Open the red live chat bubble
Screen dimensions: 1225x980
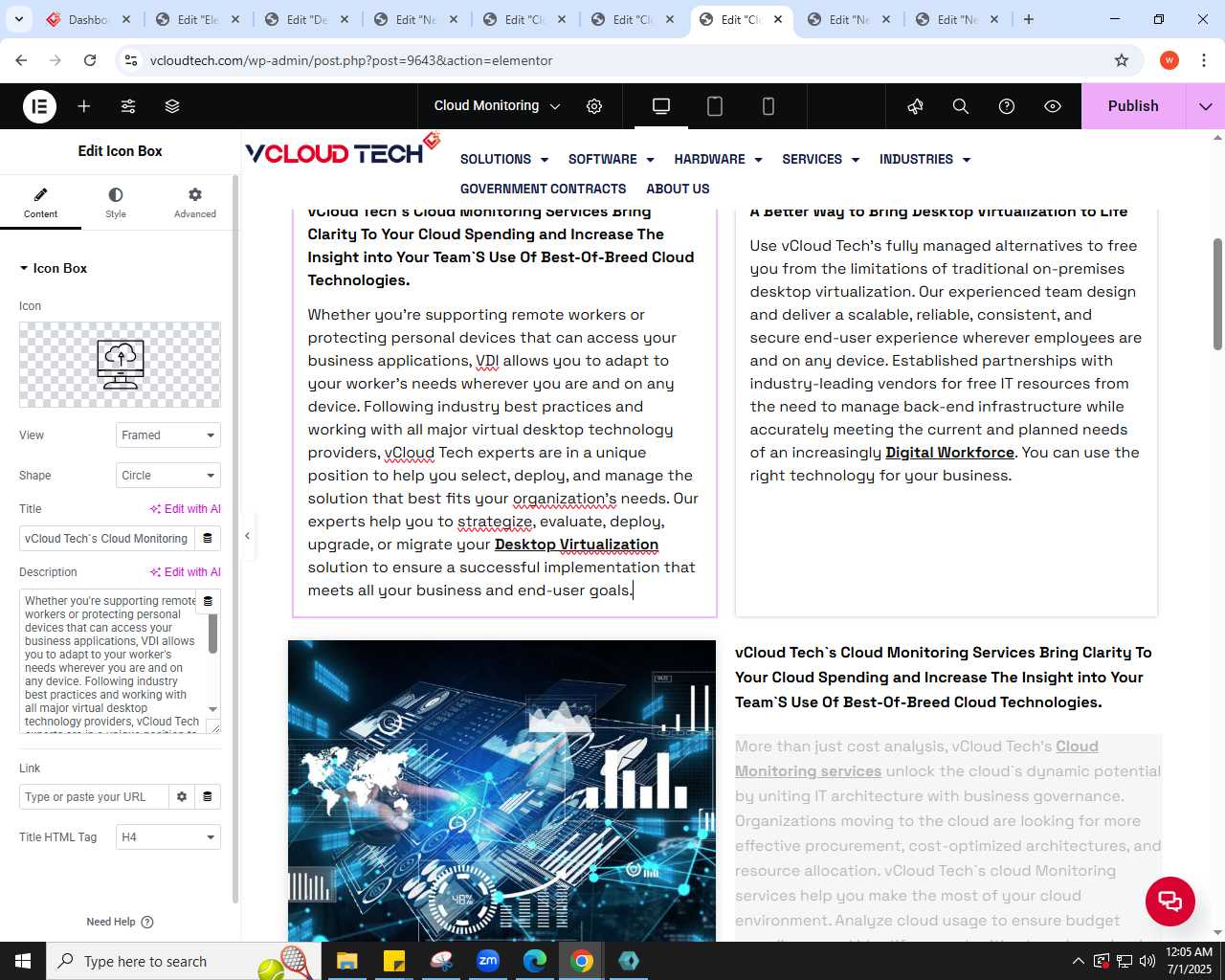coord(1170,902)
